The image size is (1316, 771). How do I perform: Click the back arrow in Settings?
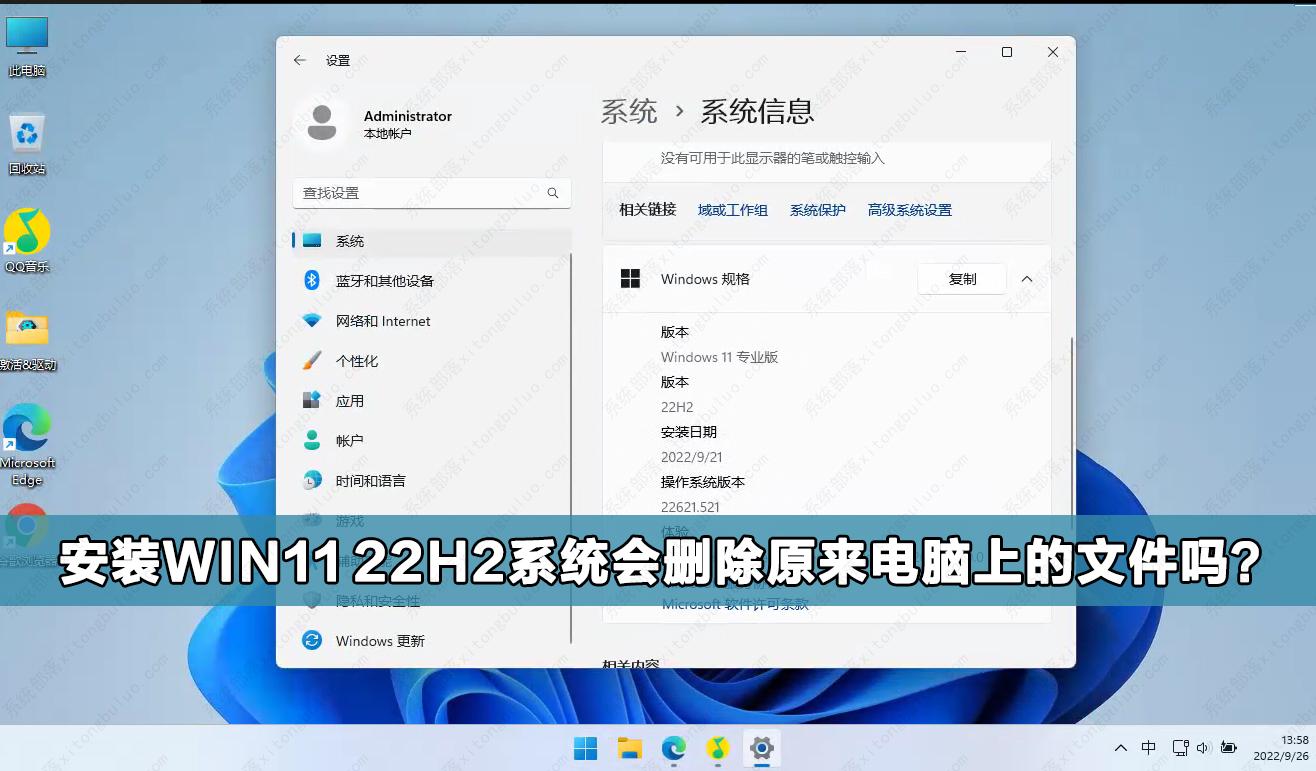(x=299, y=60)
